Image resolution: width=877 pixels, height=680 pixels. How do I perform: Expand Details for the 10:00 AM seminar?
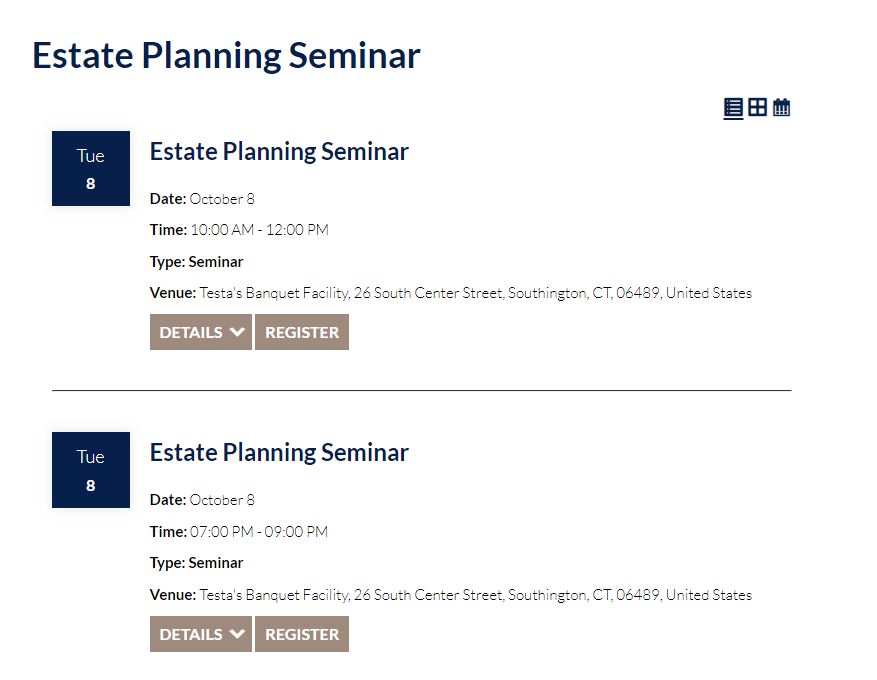(x=201, y=332)
